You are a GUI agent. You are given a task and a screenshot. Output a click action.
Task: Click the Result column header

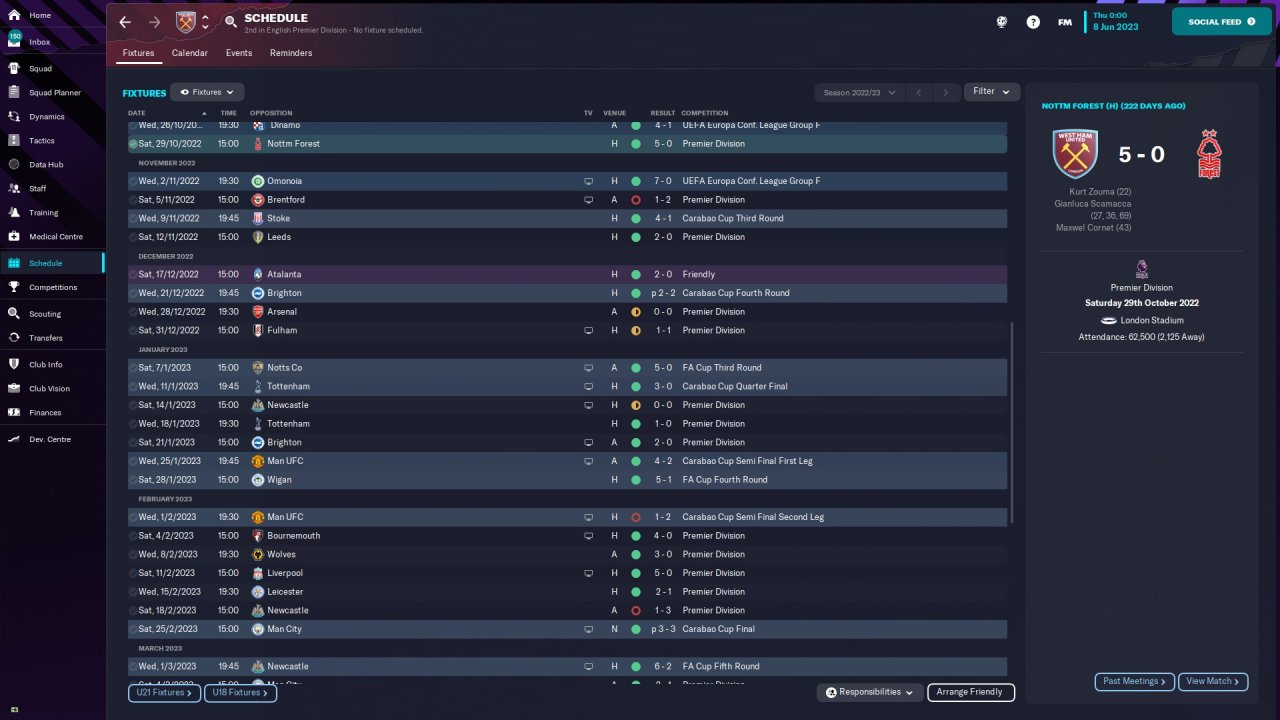tap(663, 113)
